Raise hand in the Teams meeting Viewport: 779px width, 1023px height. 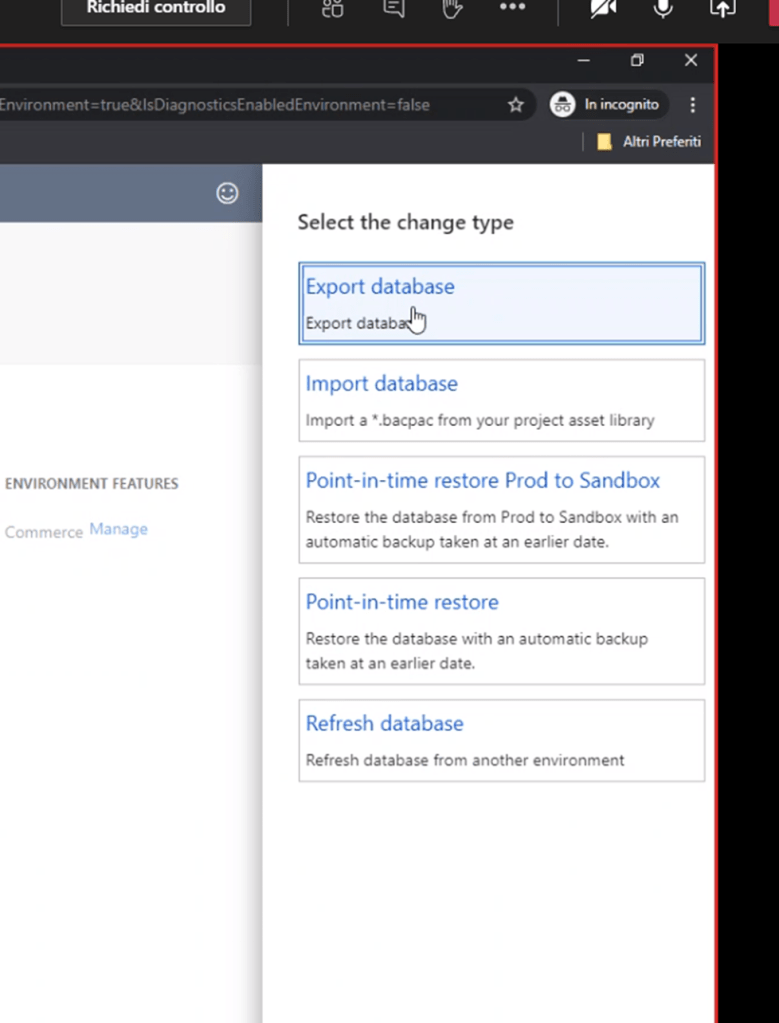point(452,9)
